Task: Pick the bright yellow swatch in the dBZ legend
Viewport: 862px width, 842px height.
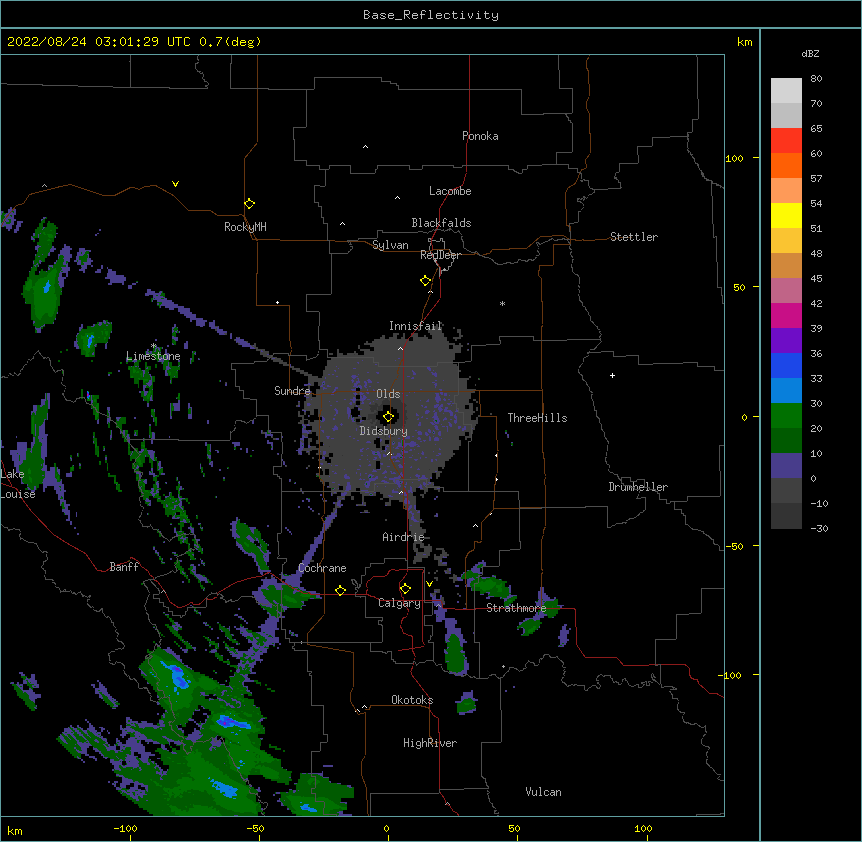Action: [786, 215]
